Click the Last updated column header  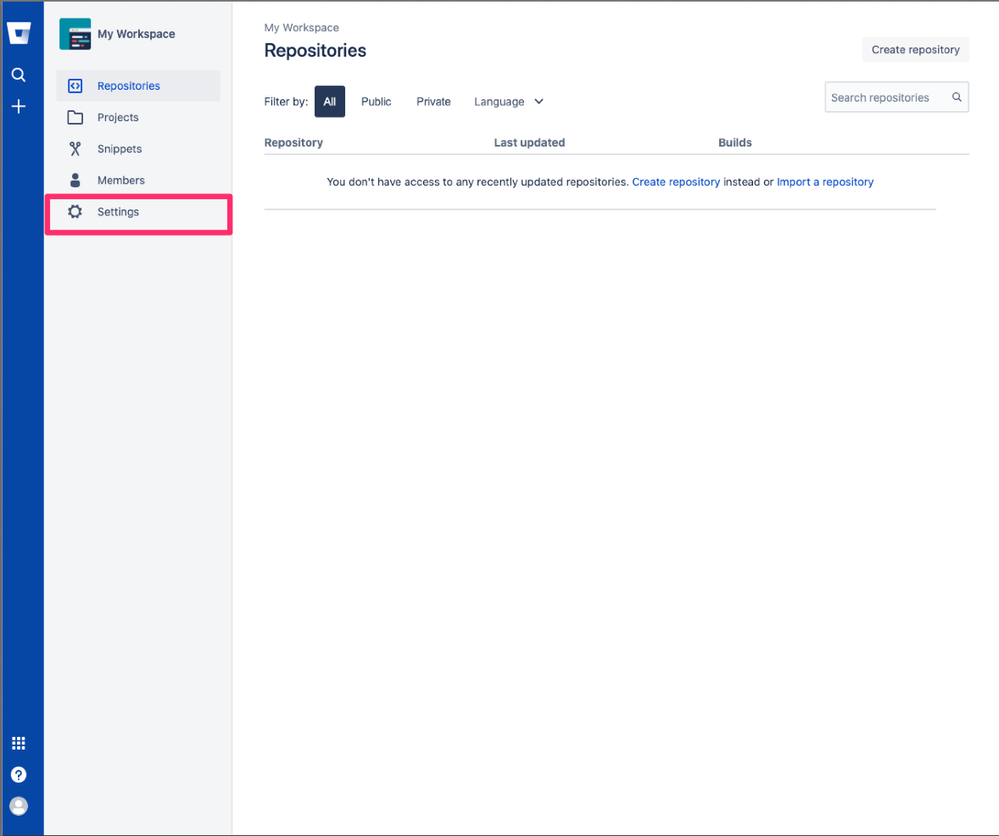pyautogui.click(x=529, y=142)
